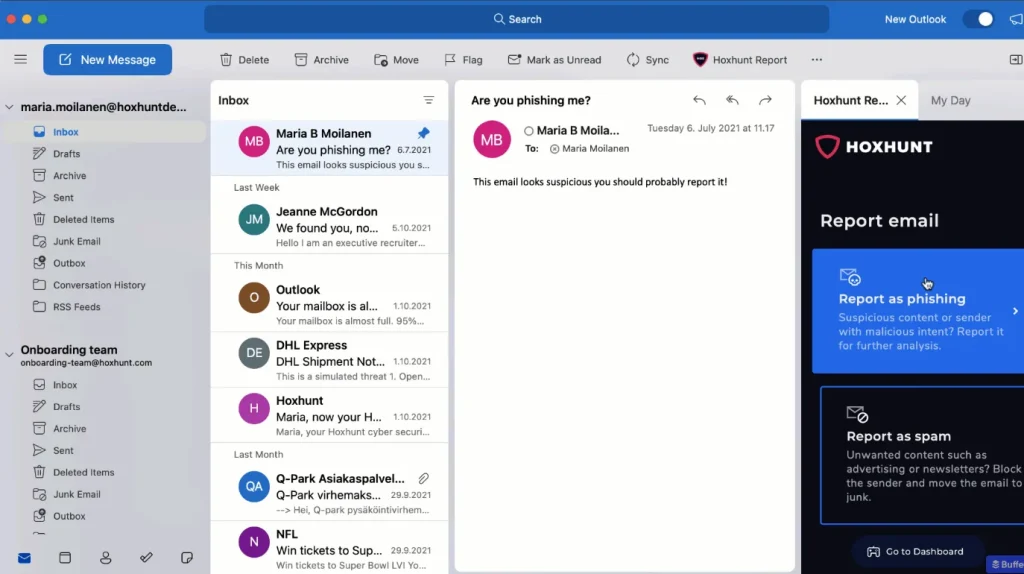Click Go to Dashboard button

(x=914, y=551)
